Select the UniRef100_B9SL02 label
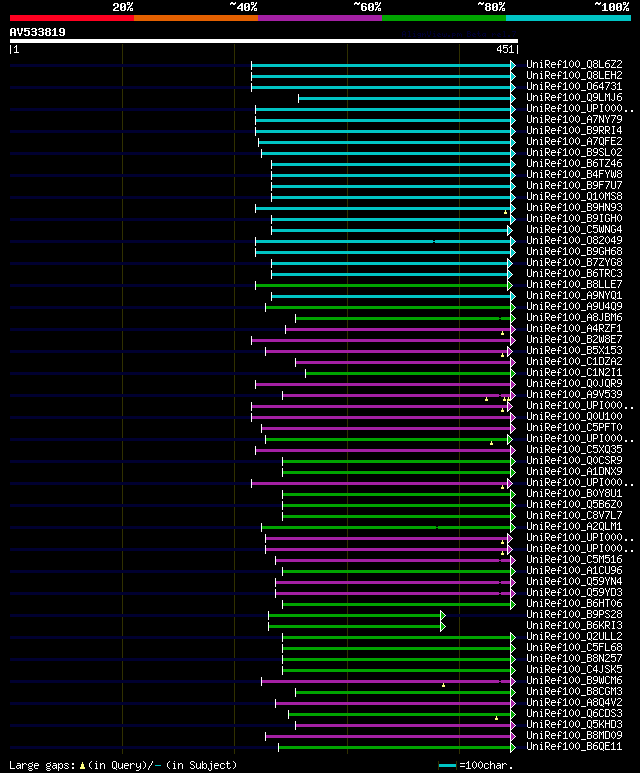 574,152
